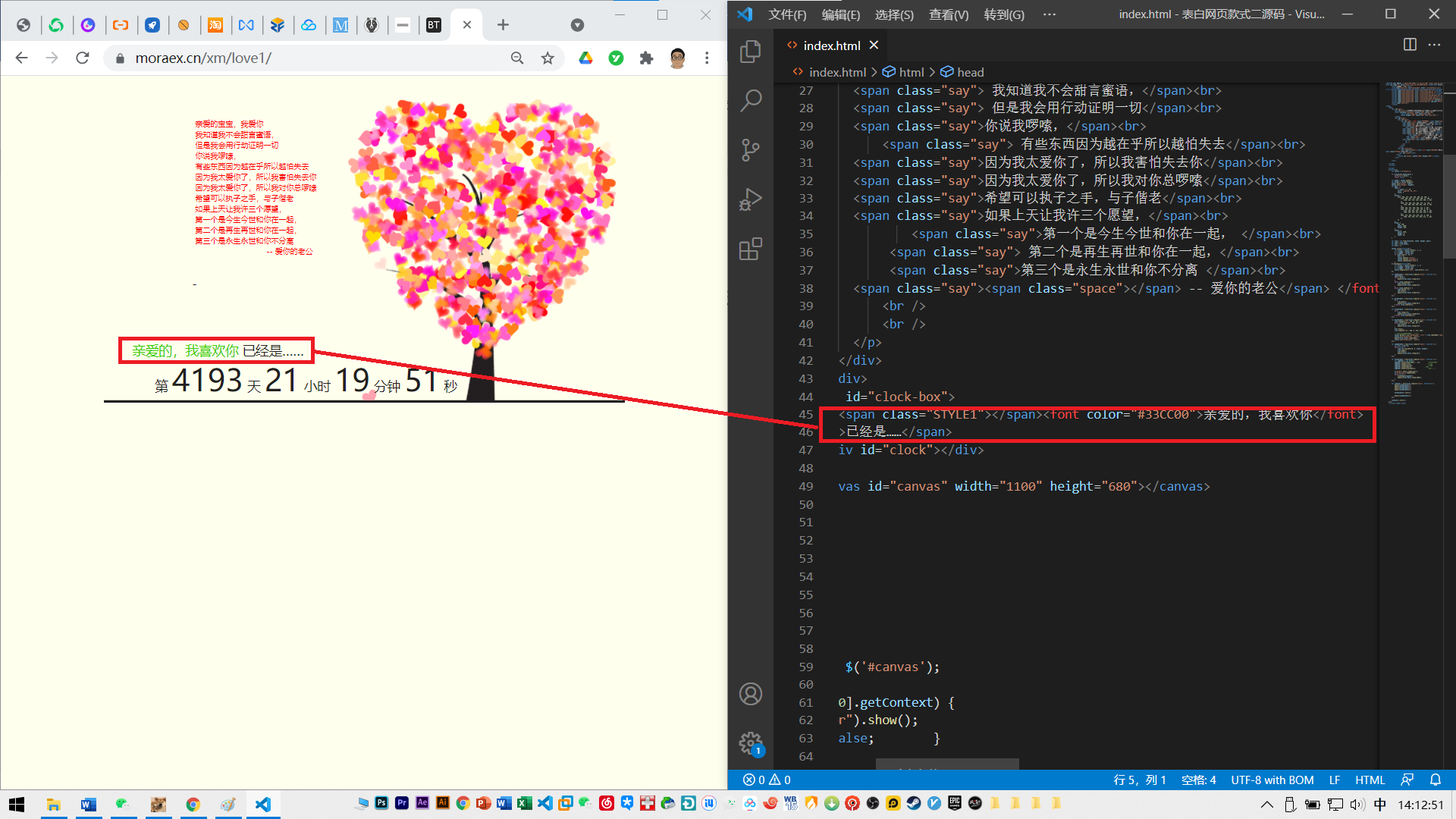Open the Run and Debug view
Viewport: 1456px width, 819px height.
tap(750, 199)
